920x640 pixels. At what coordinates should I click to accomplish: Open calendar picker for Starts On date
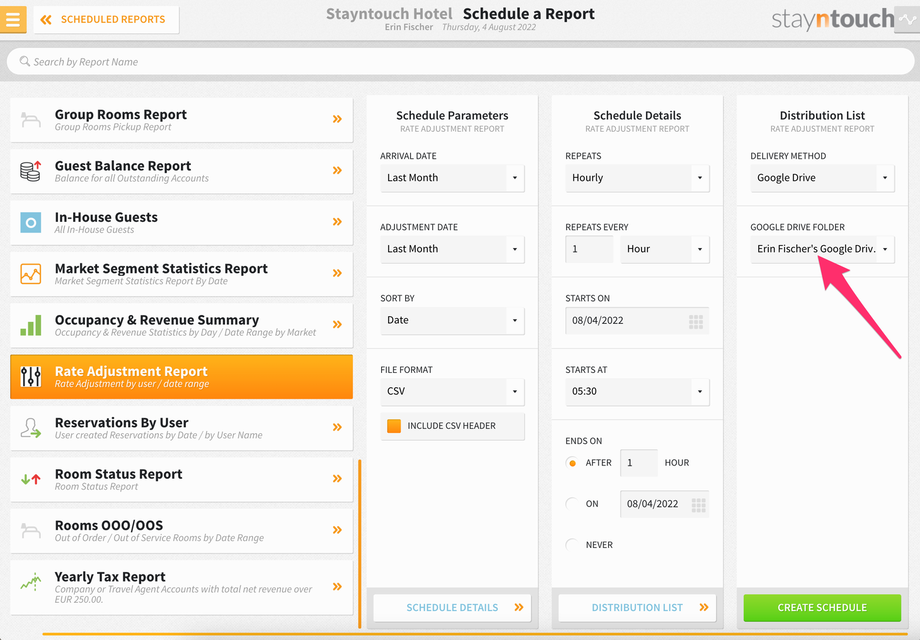(696, 321)
